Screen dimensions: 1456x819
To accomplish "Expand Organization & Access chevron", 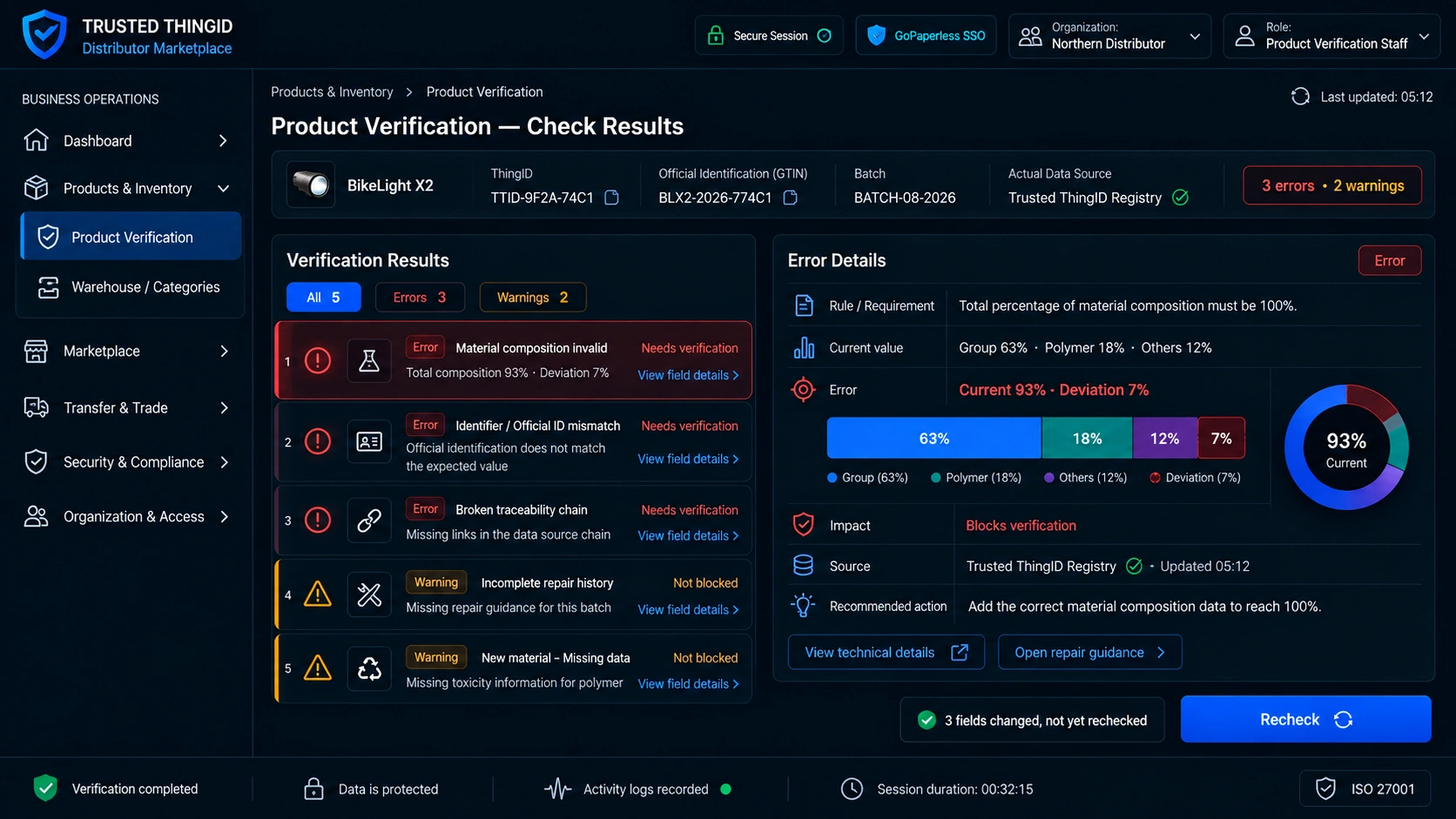I will pos(224,516).
